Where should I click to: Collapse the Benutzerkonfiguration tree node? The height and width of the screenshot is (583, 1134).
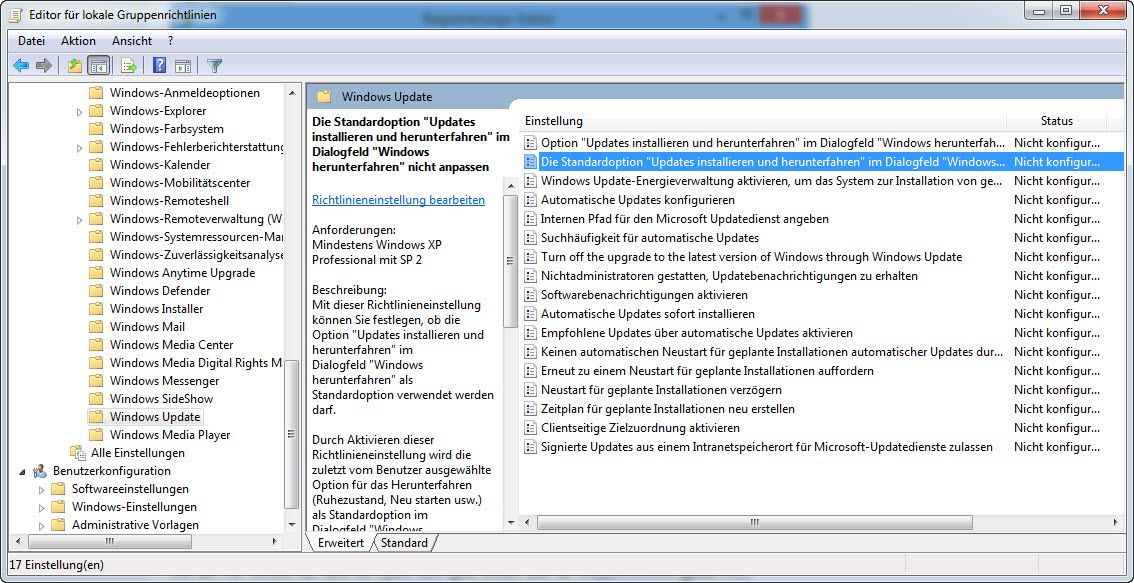22,472
